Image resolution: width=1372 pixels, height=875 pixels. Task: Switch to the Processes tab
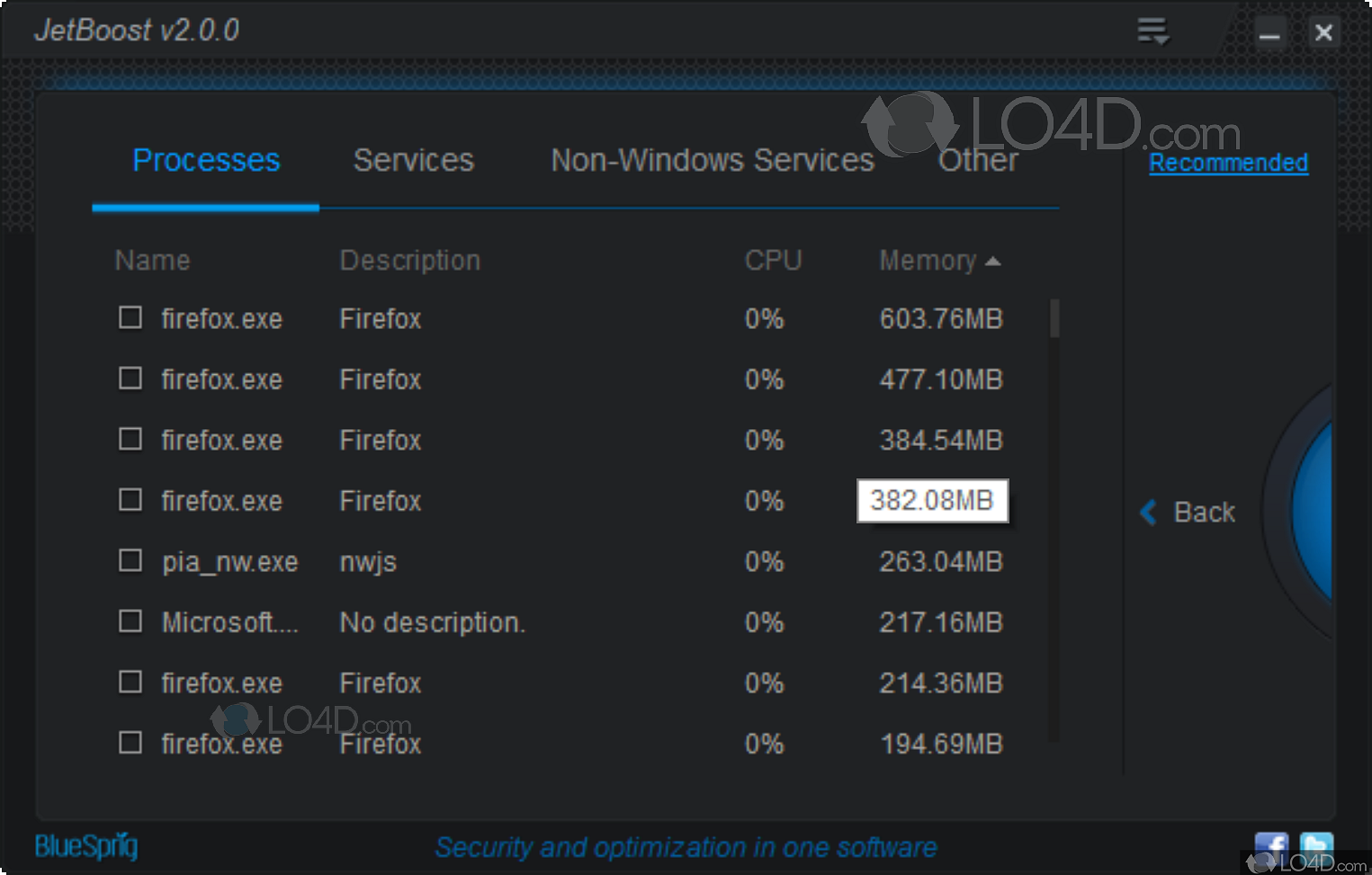[x=206, y=160]
